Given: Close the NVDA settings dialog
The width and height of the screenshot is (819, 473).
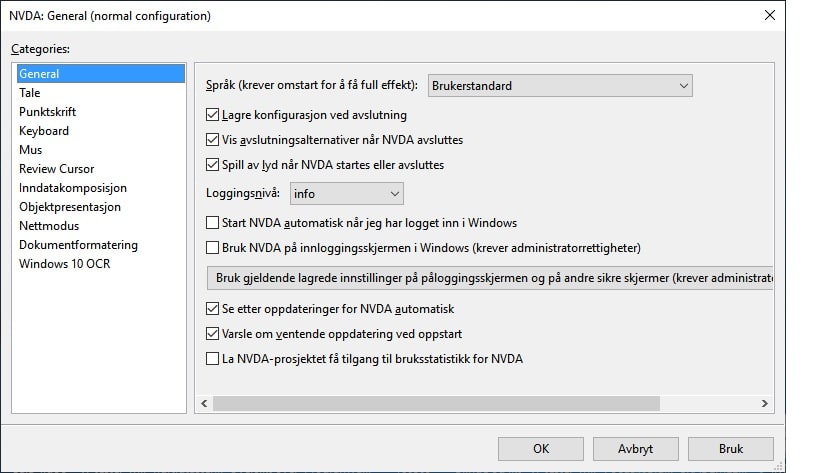Looking at the screenshot, I should 769,16.
